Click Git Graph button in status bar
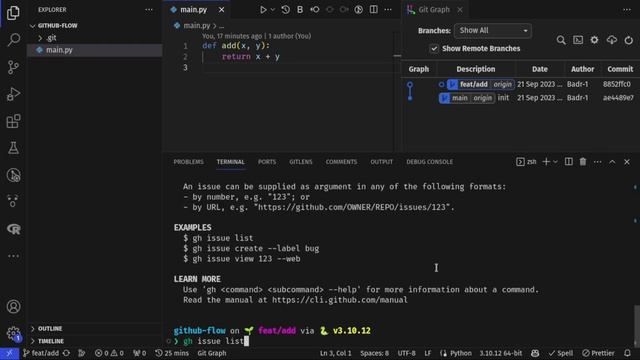 point(212,353)
